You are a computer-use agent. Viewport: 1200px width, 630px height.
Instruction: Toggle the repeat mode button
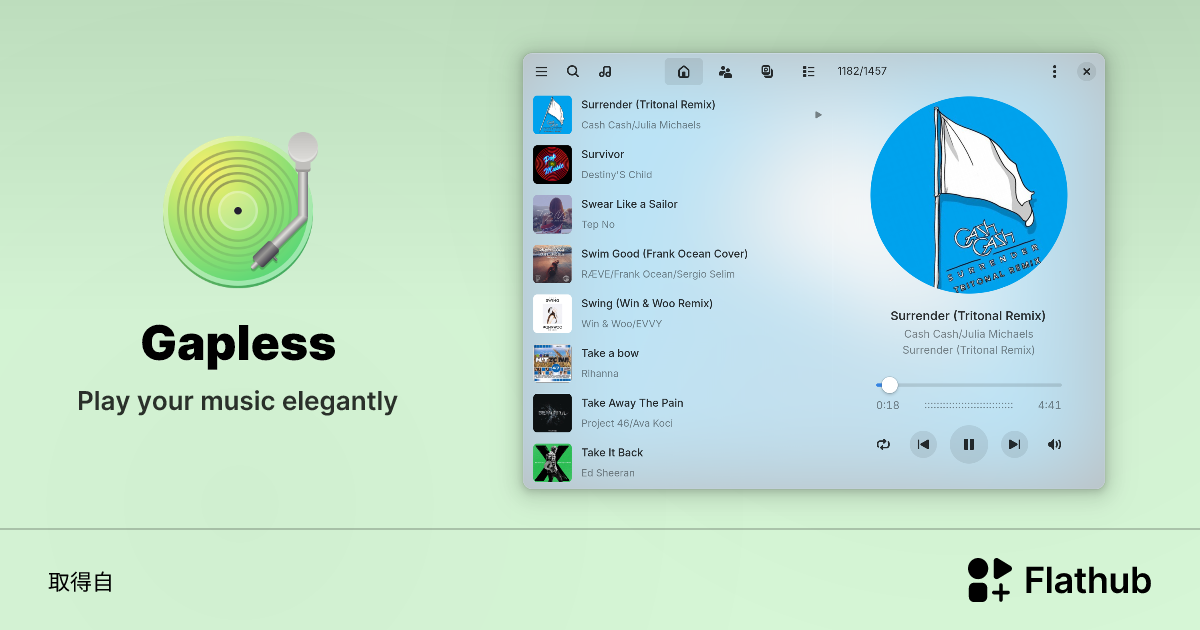[883, 445]
